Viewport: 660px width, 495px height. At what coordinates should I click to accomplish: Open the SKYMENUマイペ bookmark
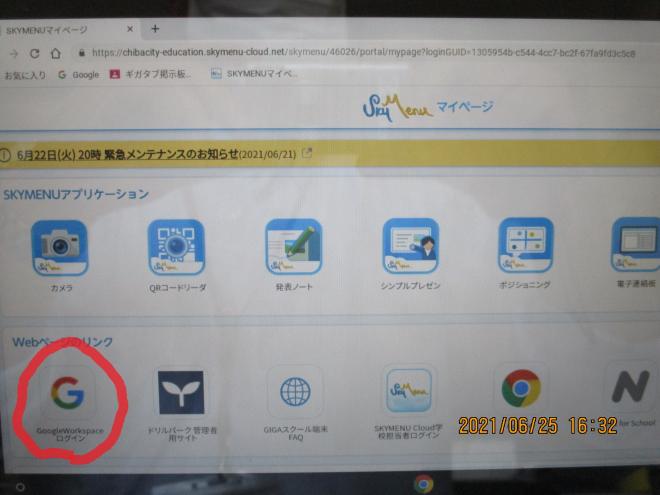coord(254,74)
